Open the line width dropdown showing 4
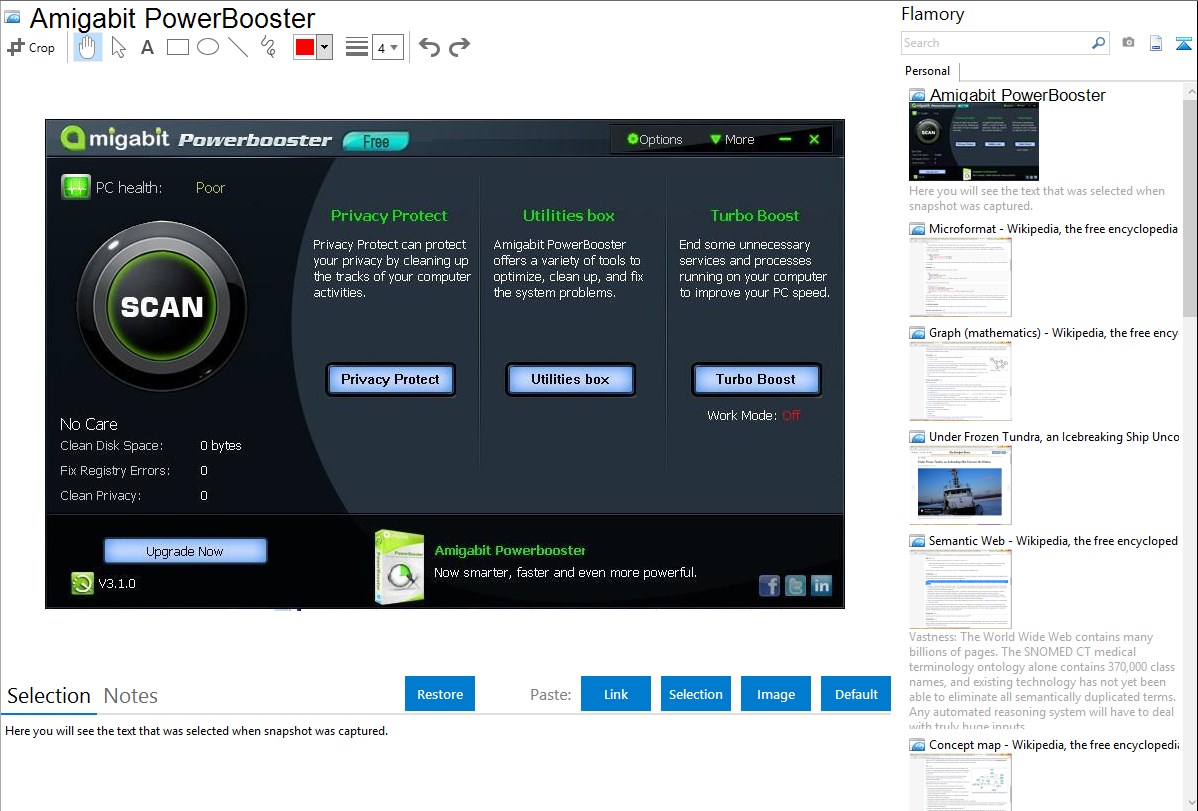Image resolution: width=1198 pixels, height=811 pixels. coord(387,47)
